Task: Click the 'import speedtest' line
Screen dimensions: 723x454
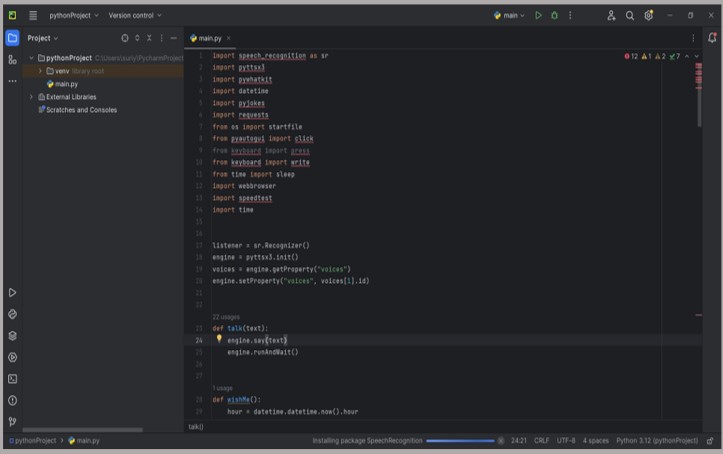Action: (x=242, y=198)
